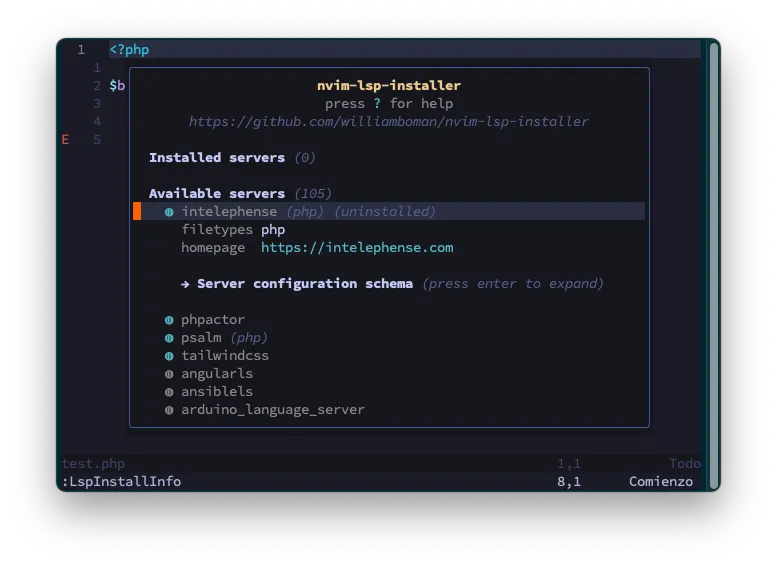The width and height of the screenshot is (777, 566).
Task: Click the psalm server bullet icon
Action: pos(169,338)
